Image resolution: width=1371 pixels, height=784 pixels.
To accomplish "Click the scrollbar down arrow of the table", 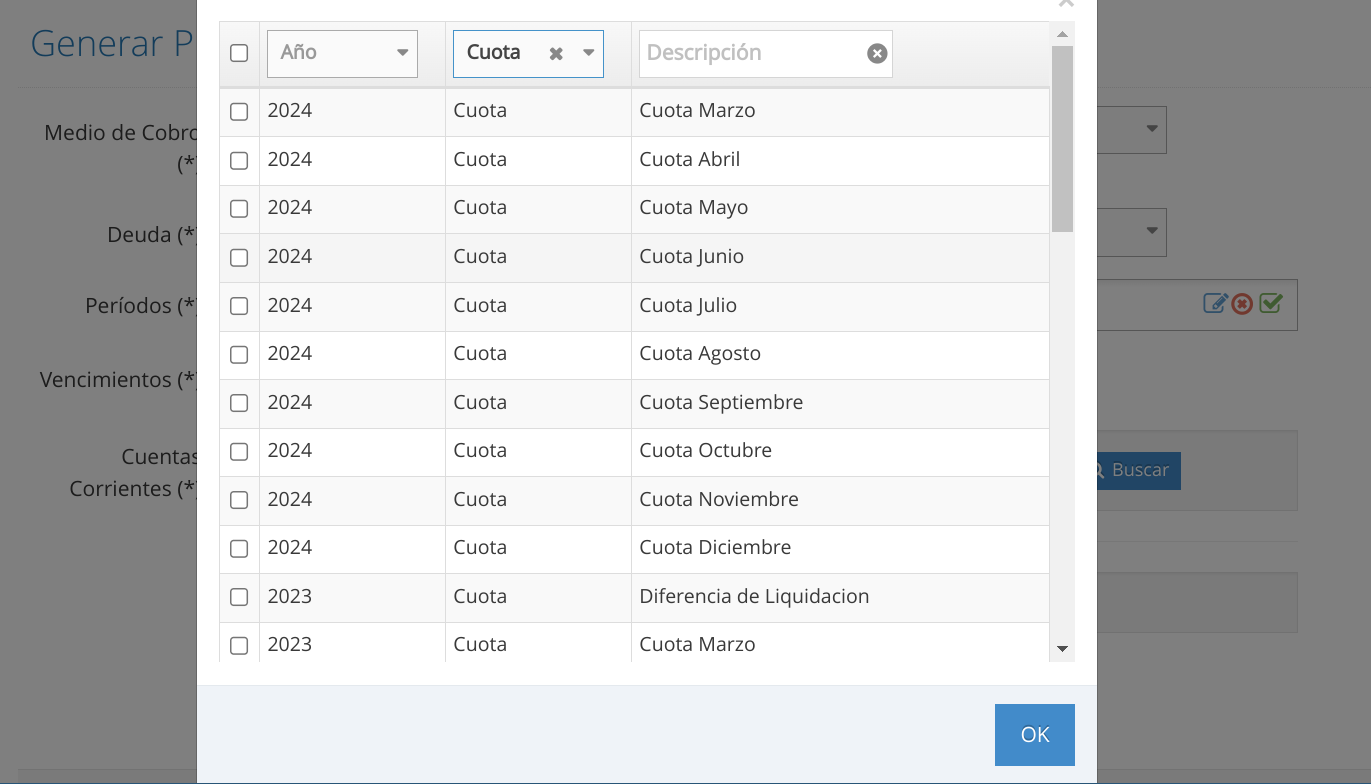I will point(1061,650).
